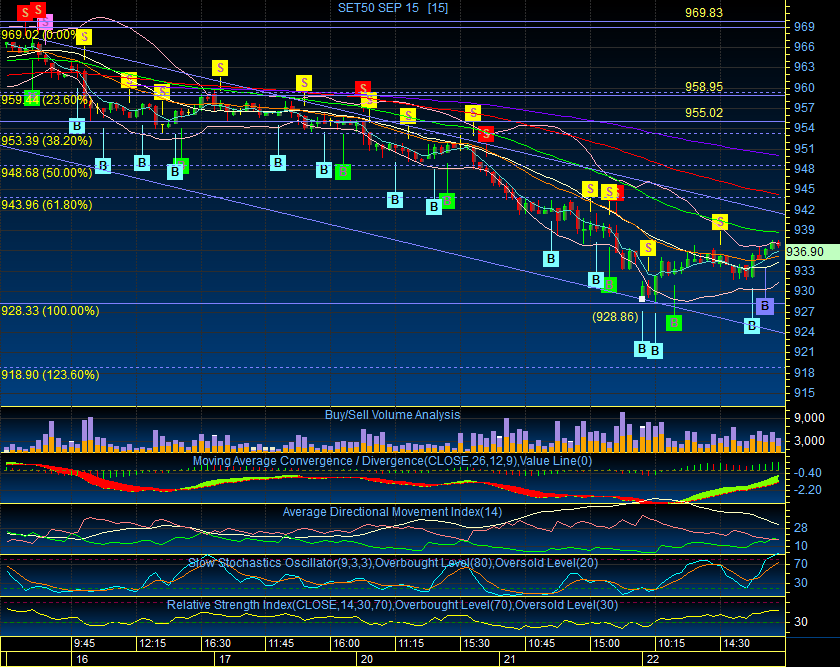Click the -2.20 MACD axis value

[x=807, y=490]
